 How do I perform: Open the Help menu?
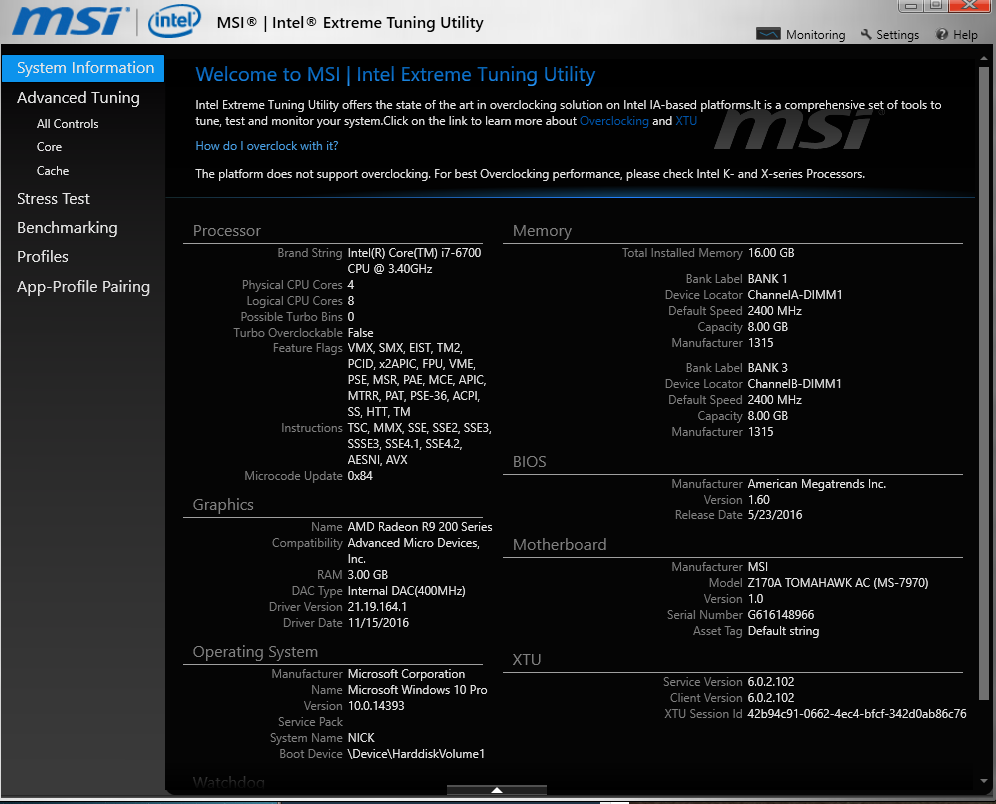point(957,34)
